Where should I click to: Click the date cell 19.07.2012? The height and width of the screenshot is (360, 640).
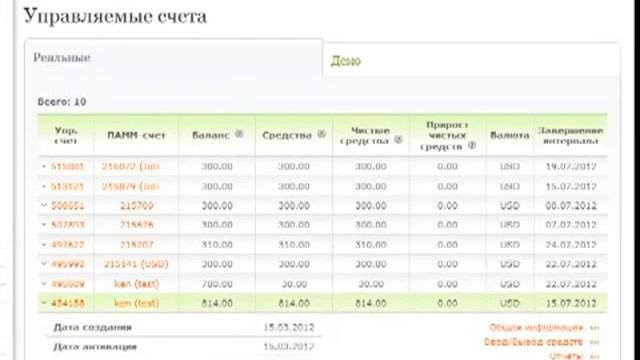(571, 167)
